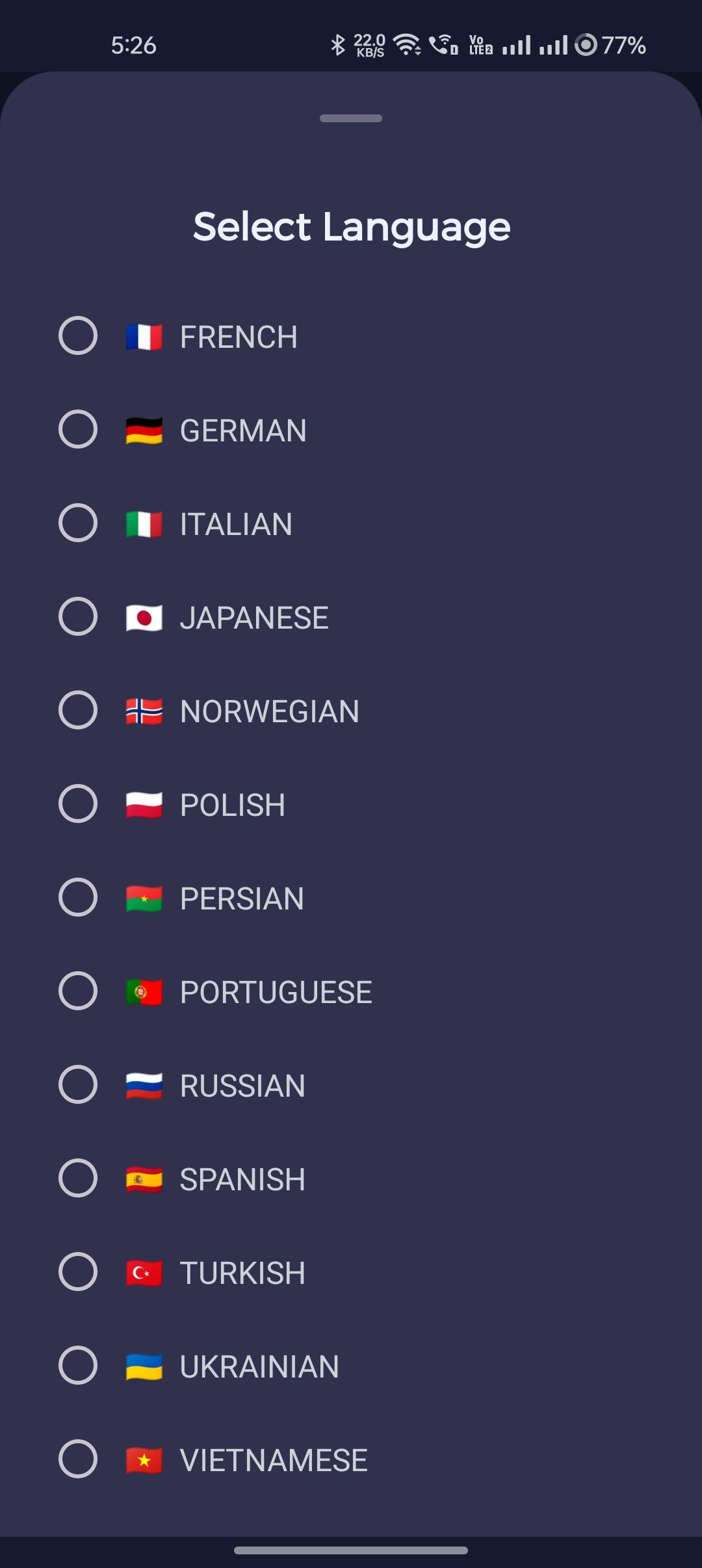
Task: Tap the bottom sheet drag handle
Action: [x=351, y=118]
